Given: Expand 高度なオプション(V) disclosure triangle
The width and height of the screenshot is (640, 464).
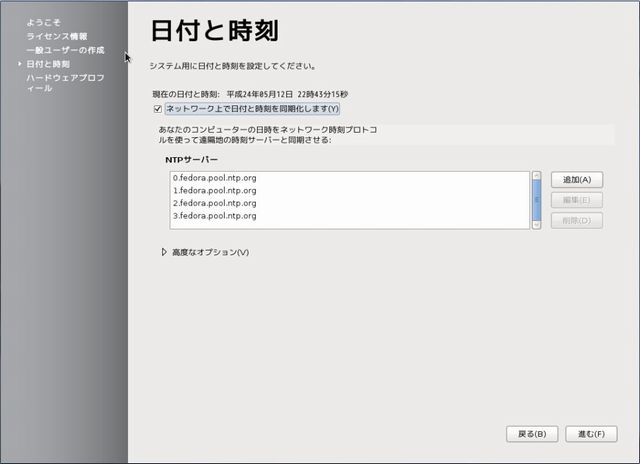Looking at the screenshot, I should tap(164, 252).
